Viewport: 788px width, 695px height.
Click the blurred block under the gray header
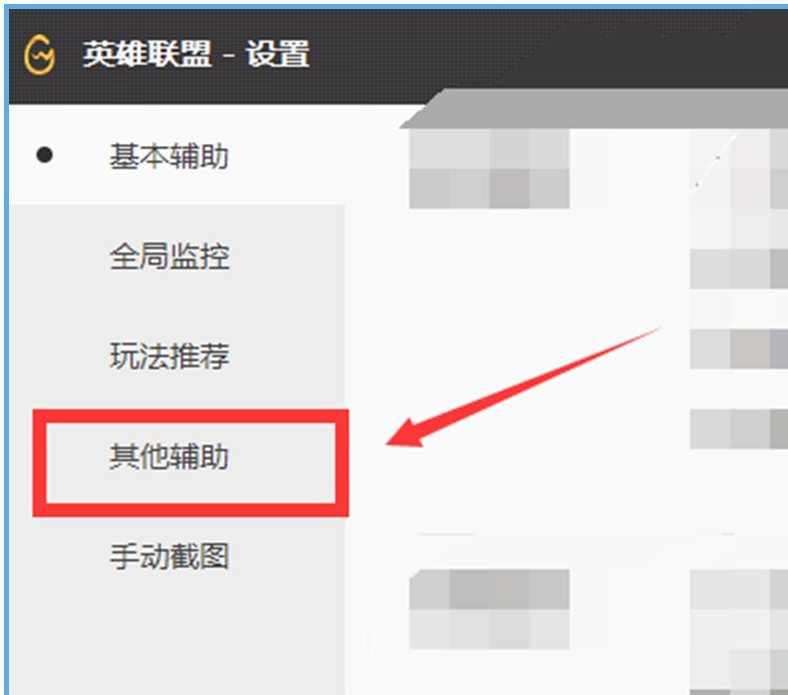coord(489,168)
